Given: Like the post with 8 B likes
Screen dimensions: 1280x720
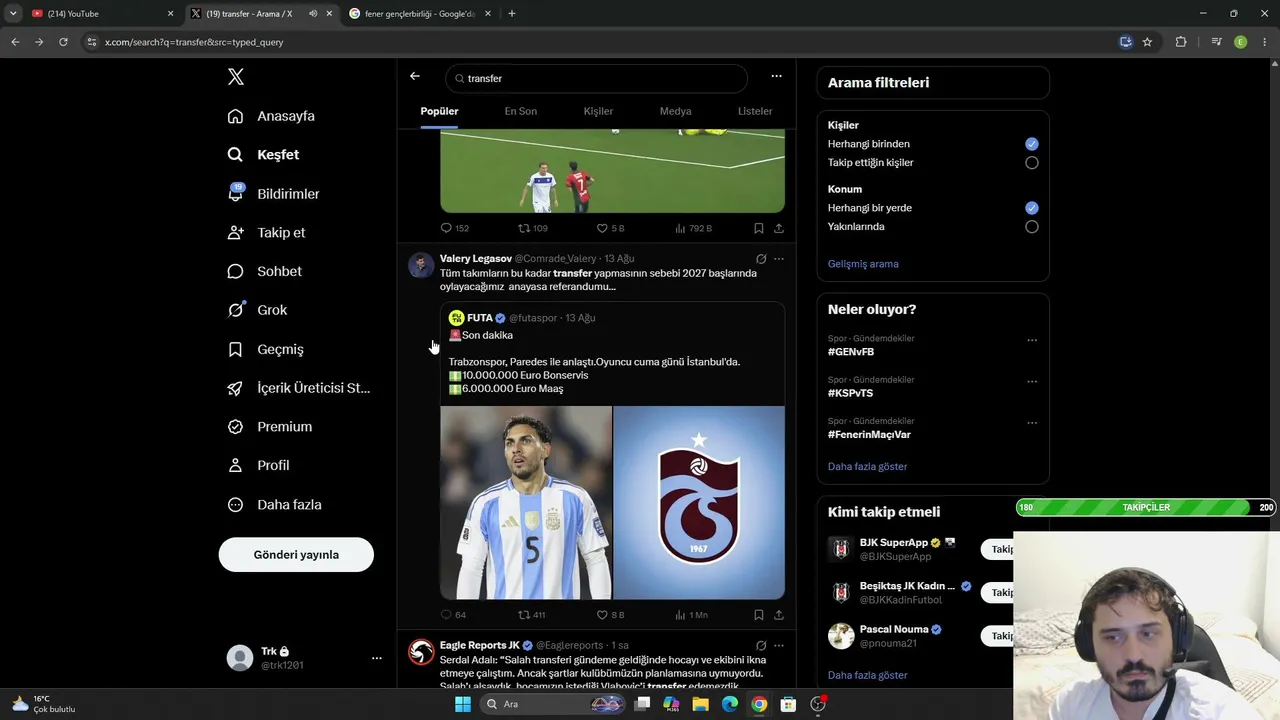Looking at the screenshot, I should click(610, 615).
